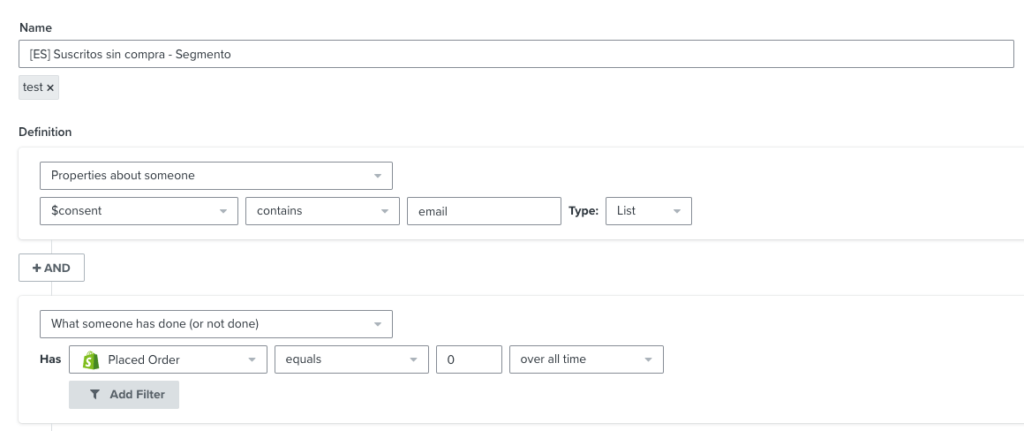Click the Type: label text
Image resolution: width=1024 pixels, height=431 pixels.
(x=583, y=211)
